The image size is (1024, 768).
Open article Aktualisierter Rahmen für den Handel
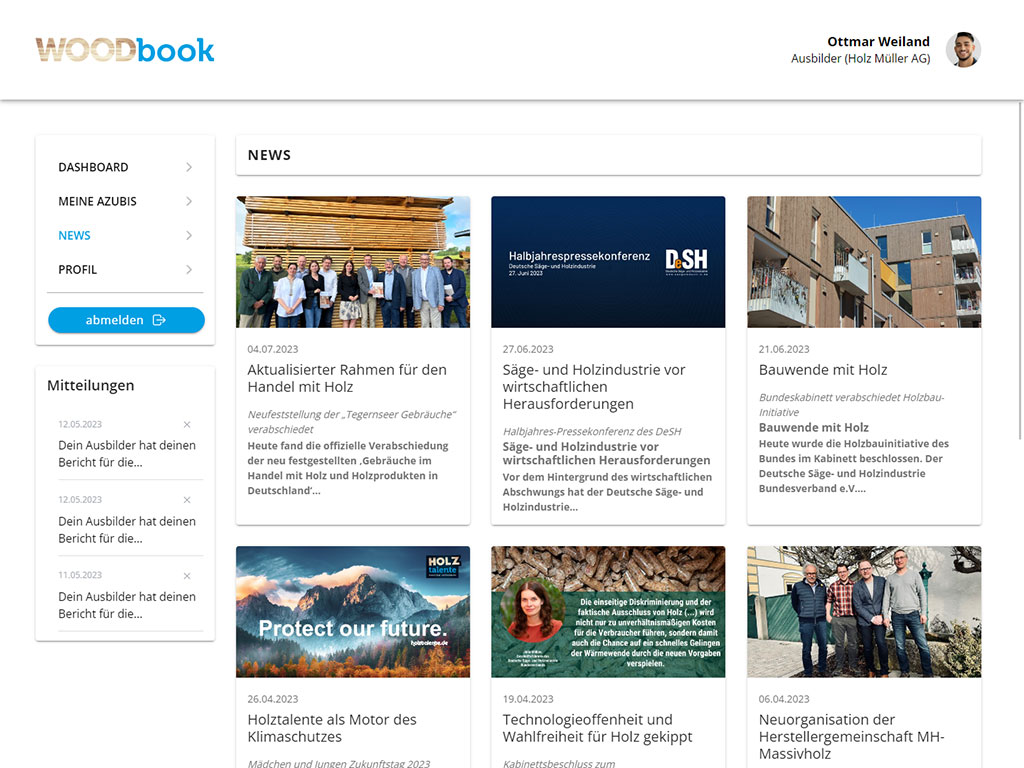click(347, 378)
